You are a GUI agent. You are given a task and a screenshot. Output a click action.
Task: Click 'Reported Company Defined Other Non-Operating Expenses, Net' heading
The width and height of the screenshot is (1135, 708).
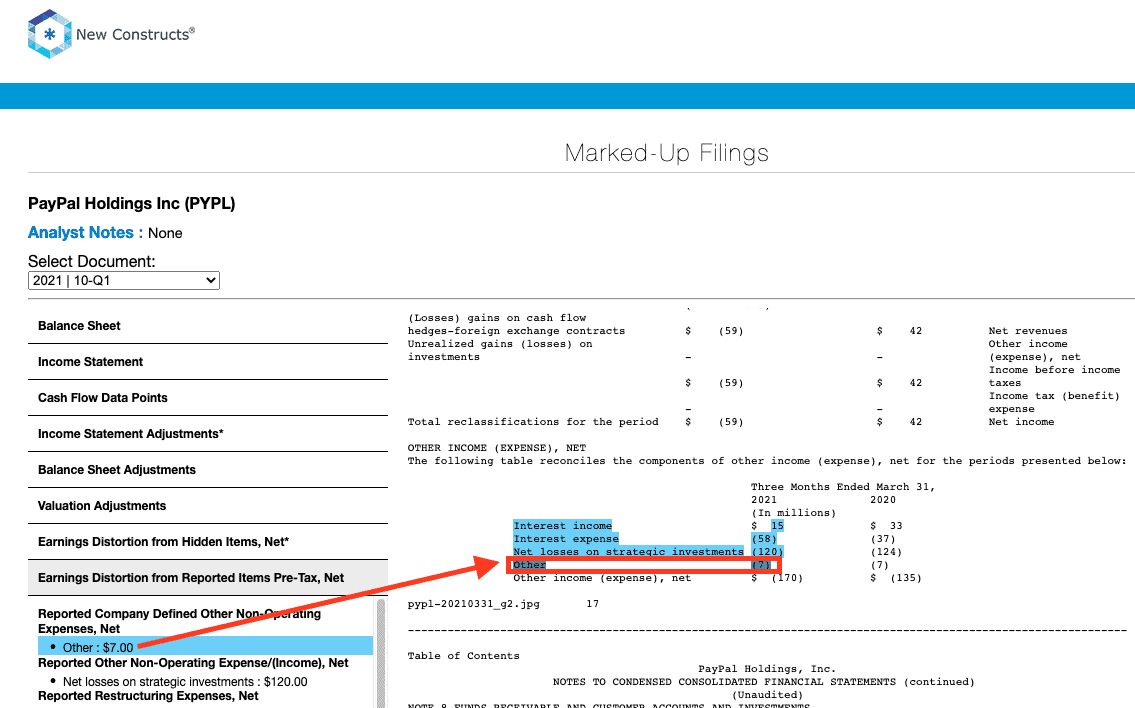tap(180, 621)
